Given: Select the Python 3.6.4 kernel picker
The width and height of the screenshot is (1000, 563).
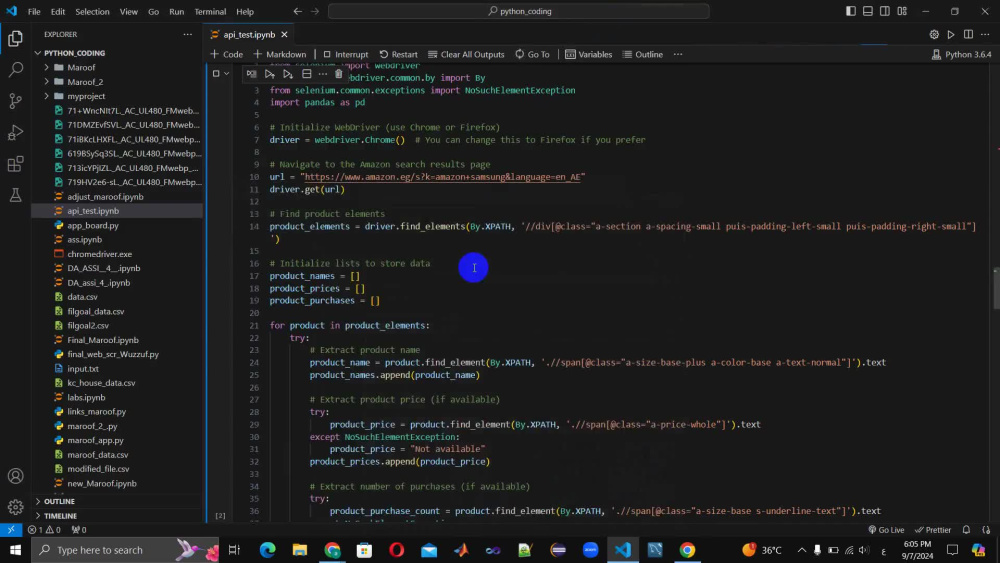Looking at the screenshot, I should pyautogui.click(x=962, y=54).
